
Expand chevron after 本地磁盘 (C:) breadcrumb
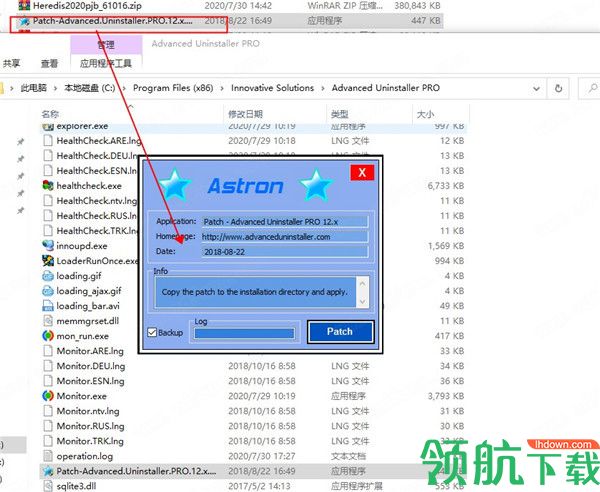124,88
